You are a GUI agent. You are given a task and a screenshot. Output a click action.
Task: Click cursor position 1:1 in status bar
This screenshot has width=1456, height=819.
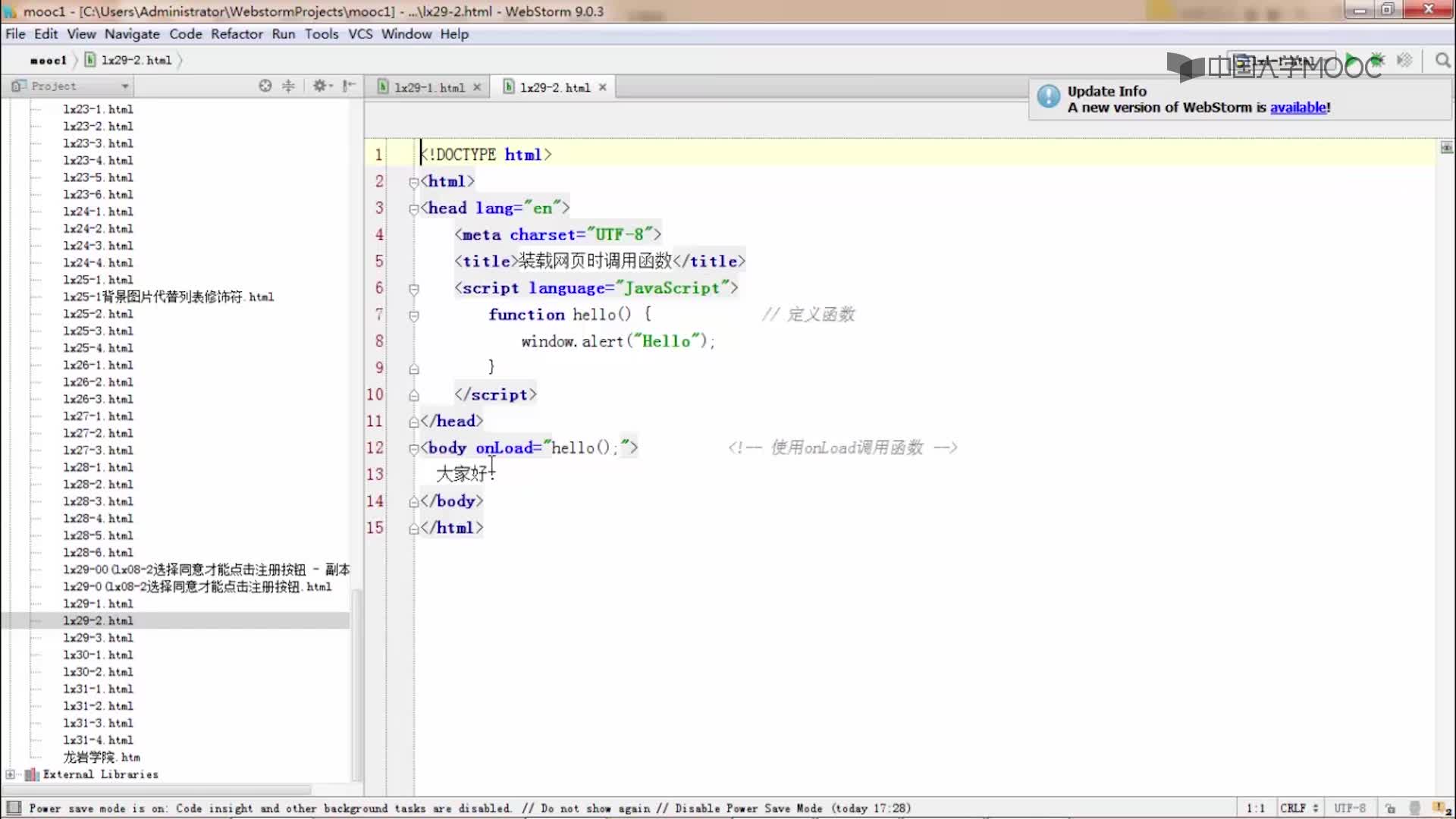point(1255,808)
